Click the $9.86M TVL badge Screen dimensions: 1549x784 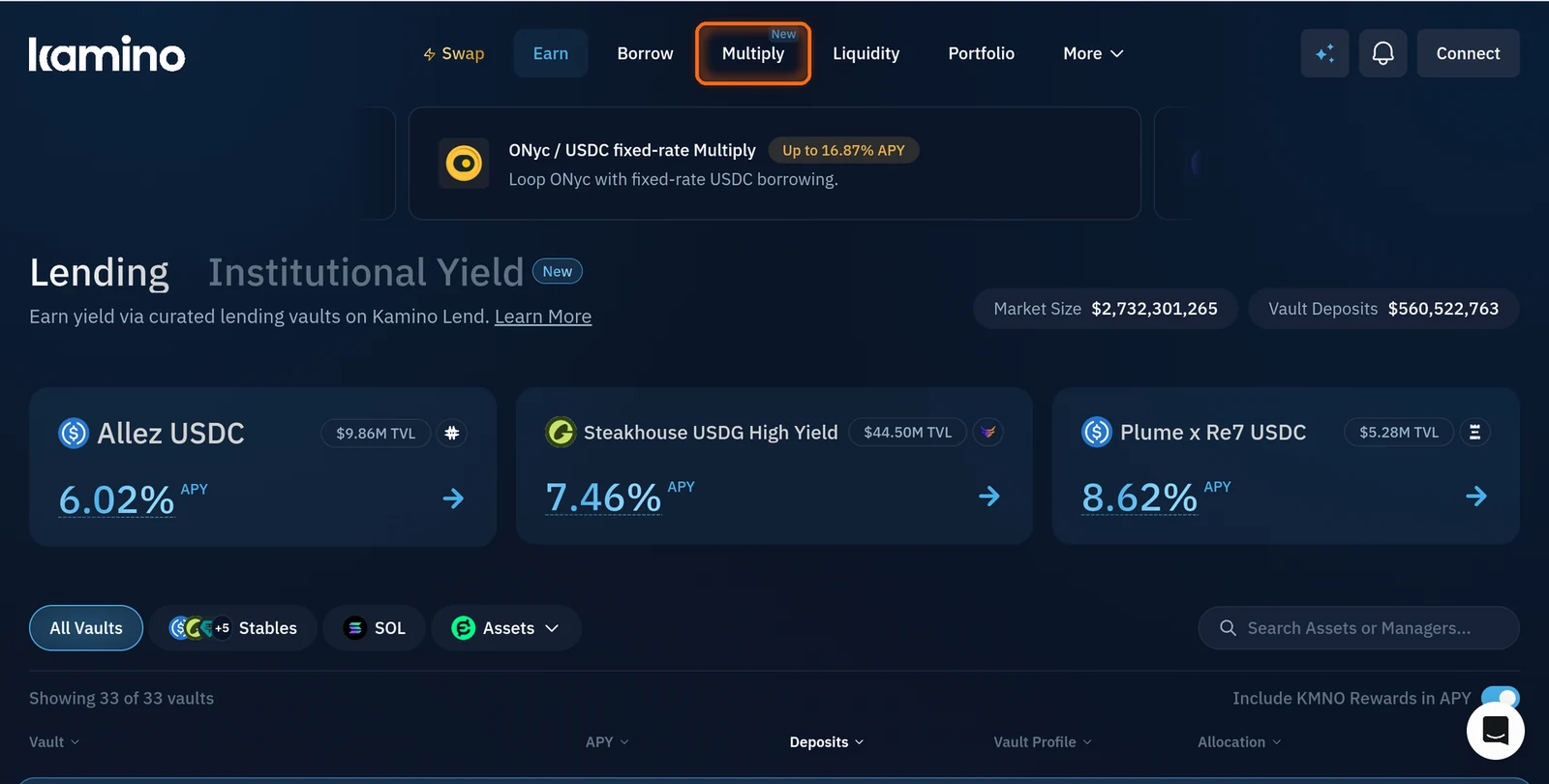coord(376,433)
